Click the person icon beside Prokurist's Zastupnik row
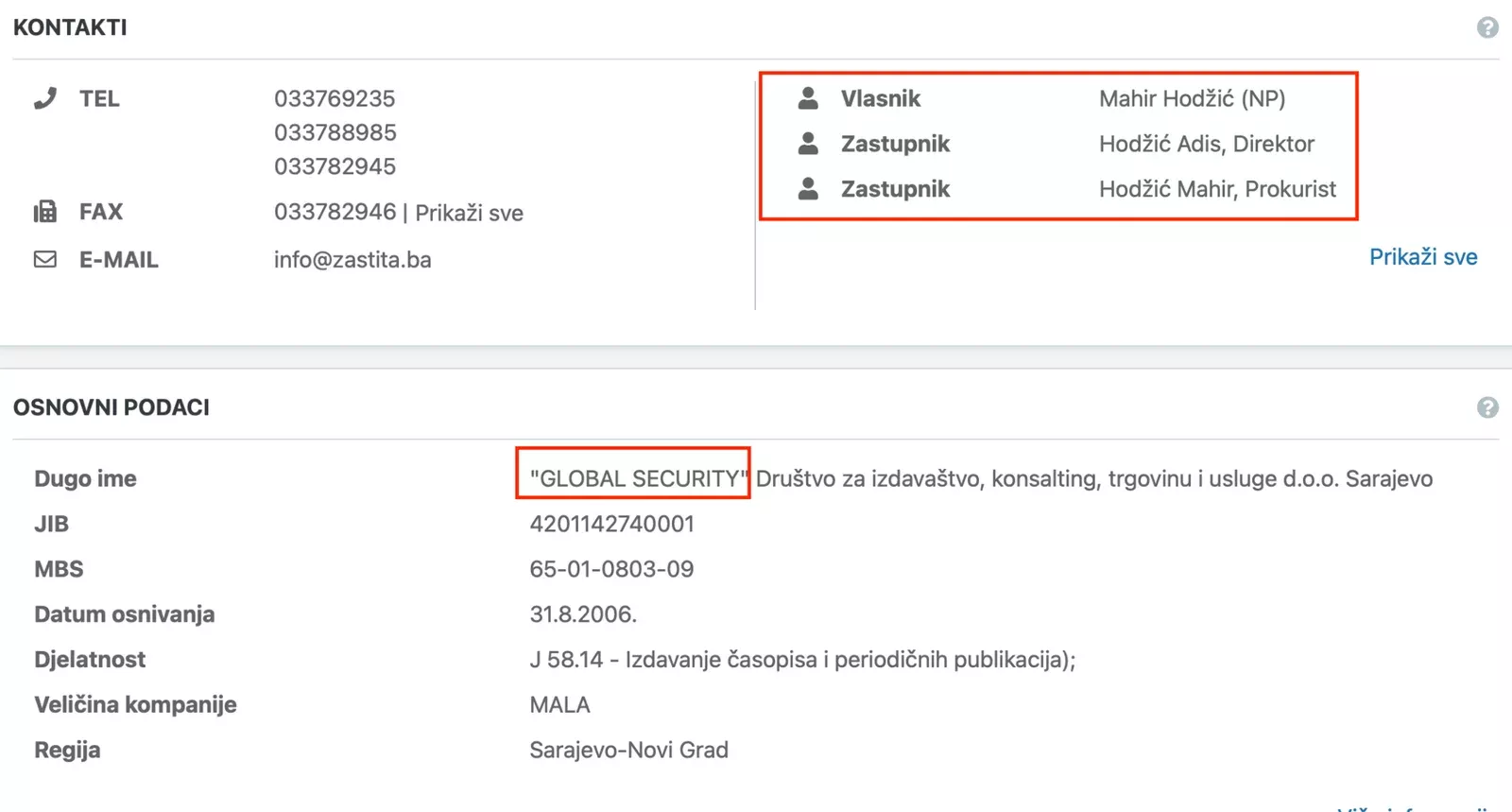 [808, 189]
